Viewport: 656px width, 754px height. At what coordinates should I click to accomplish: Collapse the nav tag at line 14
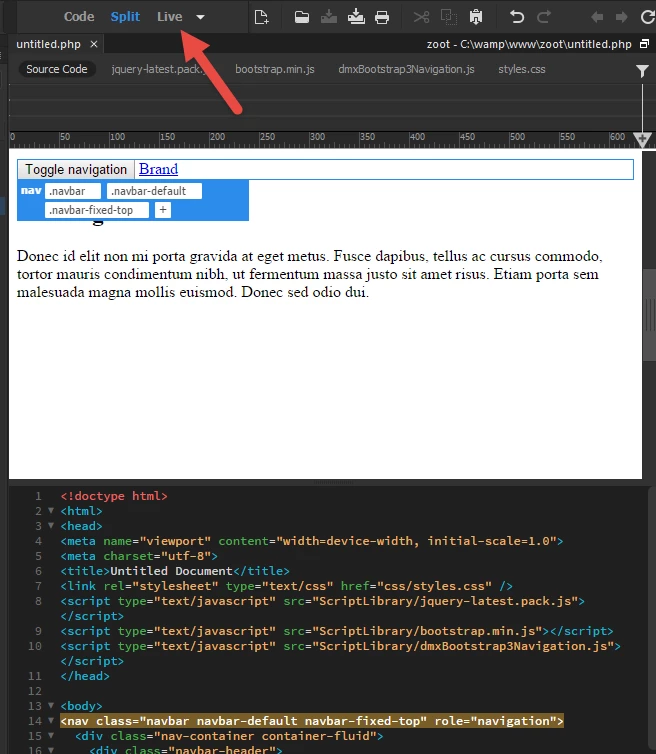coord(51,721)
